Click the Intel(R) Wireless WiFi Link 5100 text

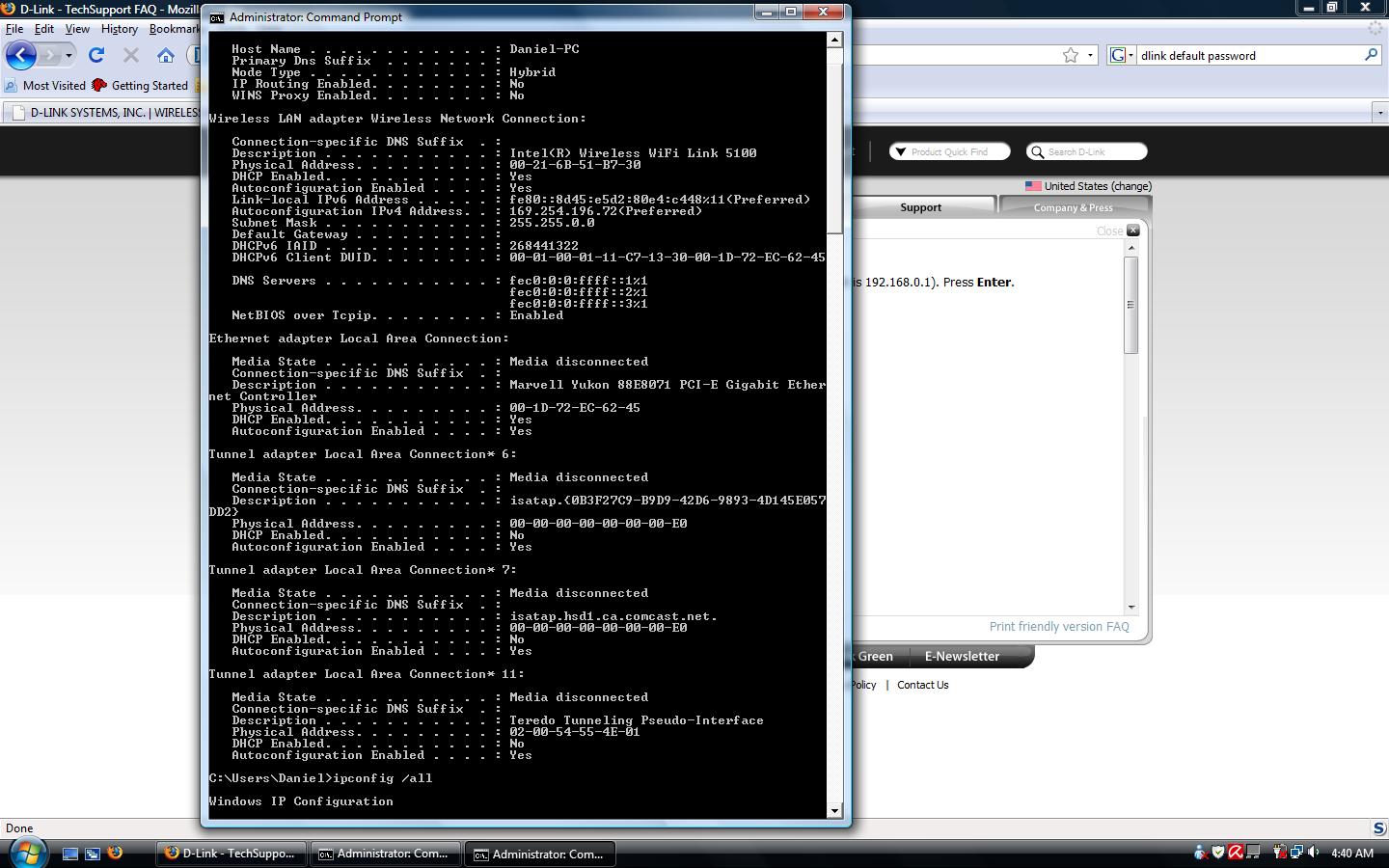click(x=633, y=153)
